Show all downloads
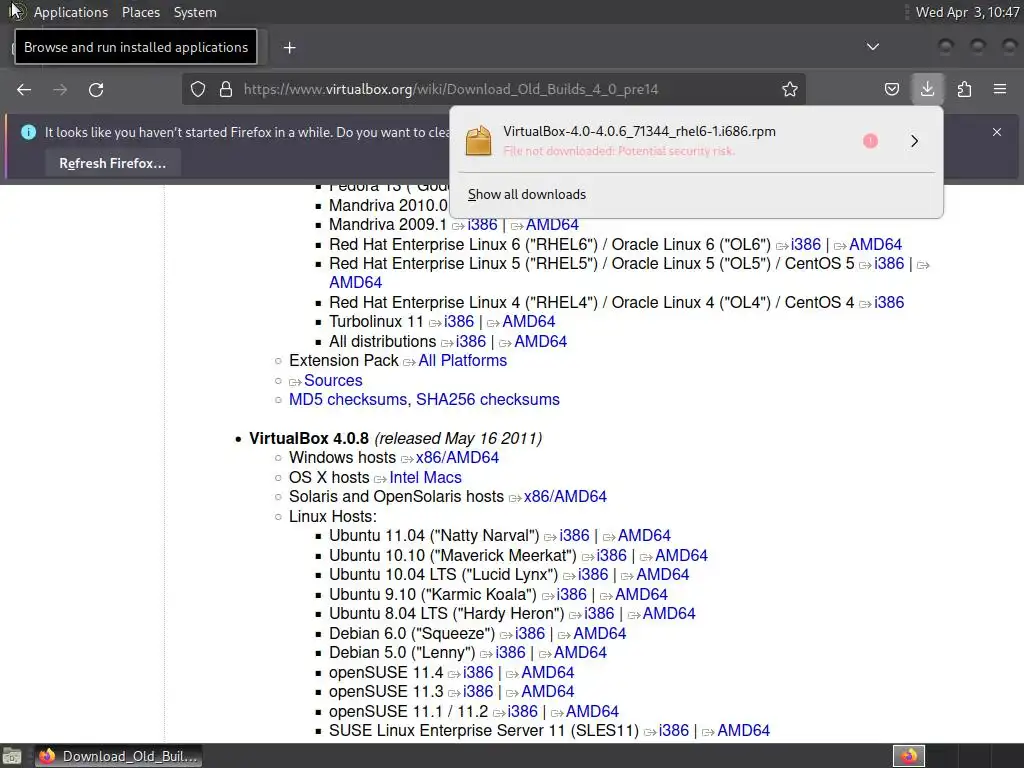Viewport: 1024px width, 768px height. (527, 195)
